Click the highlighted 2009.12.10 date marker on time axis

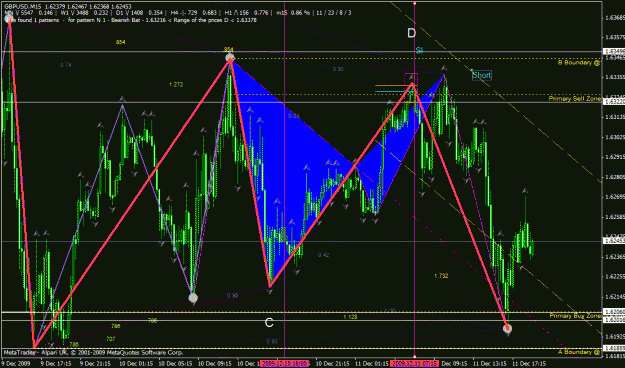(x=285, y=364)
